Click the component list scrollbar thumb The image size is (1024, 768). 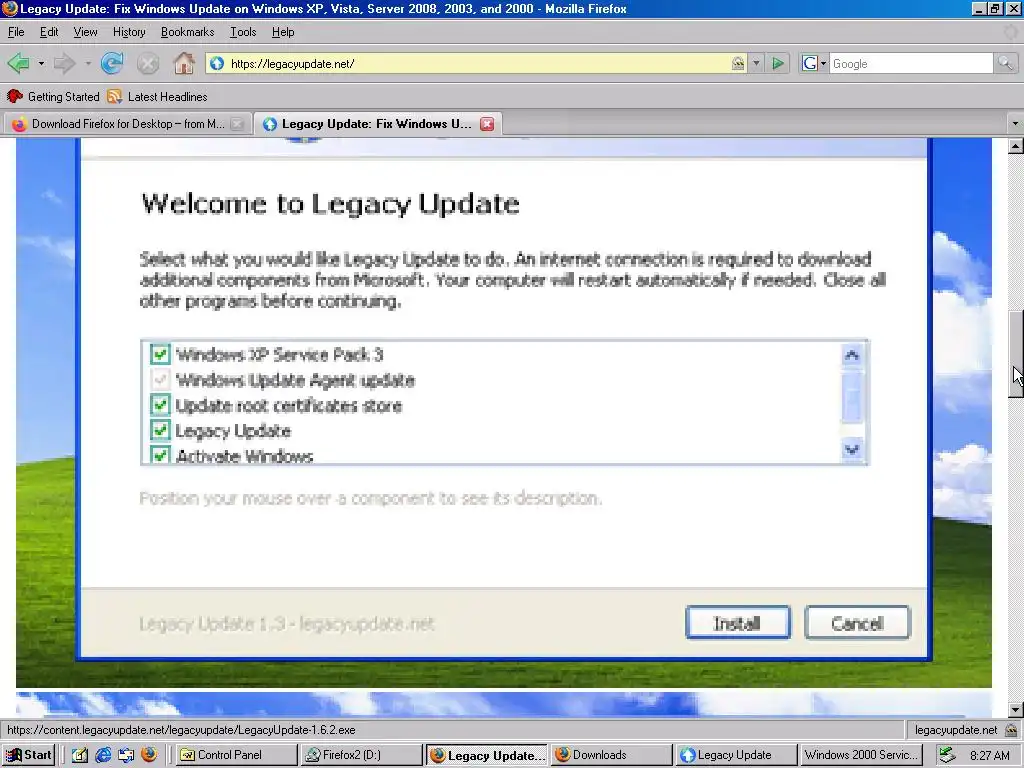pyautogui.click(x=852, y=396)
